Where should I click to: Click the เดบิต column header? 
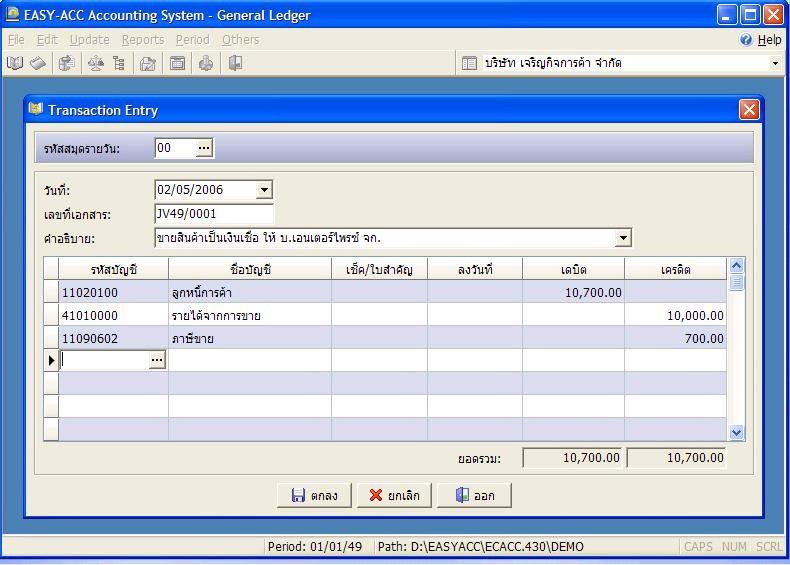(574, 269)
